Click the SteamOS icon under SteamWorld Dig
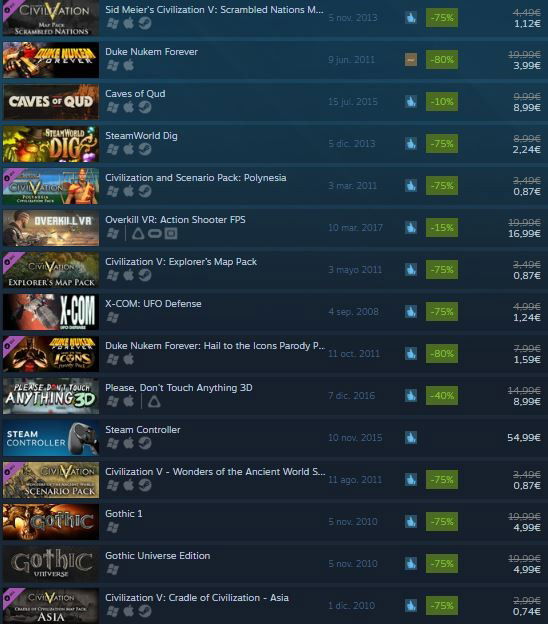Screen dimensions: 548x624 pos(145,149)
